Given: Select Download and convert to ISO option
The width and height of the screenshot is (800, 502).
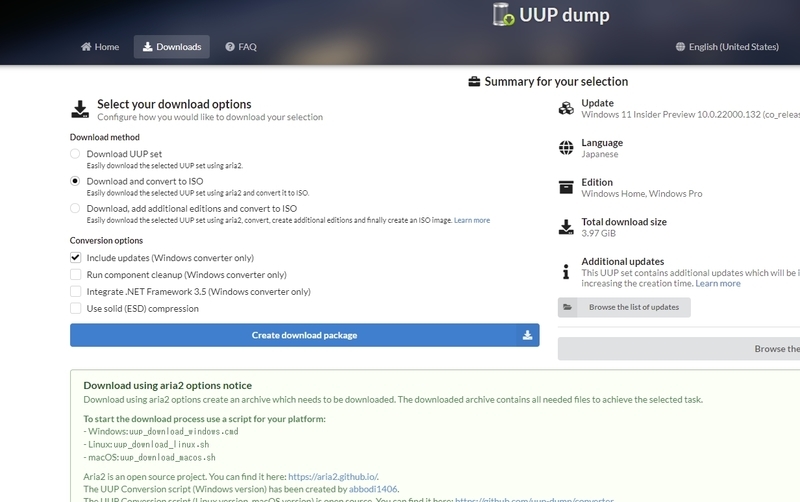Looking at the screenshot, I should pos(75,181).
